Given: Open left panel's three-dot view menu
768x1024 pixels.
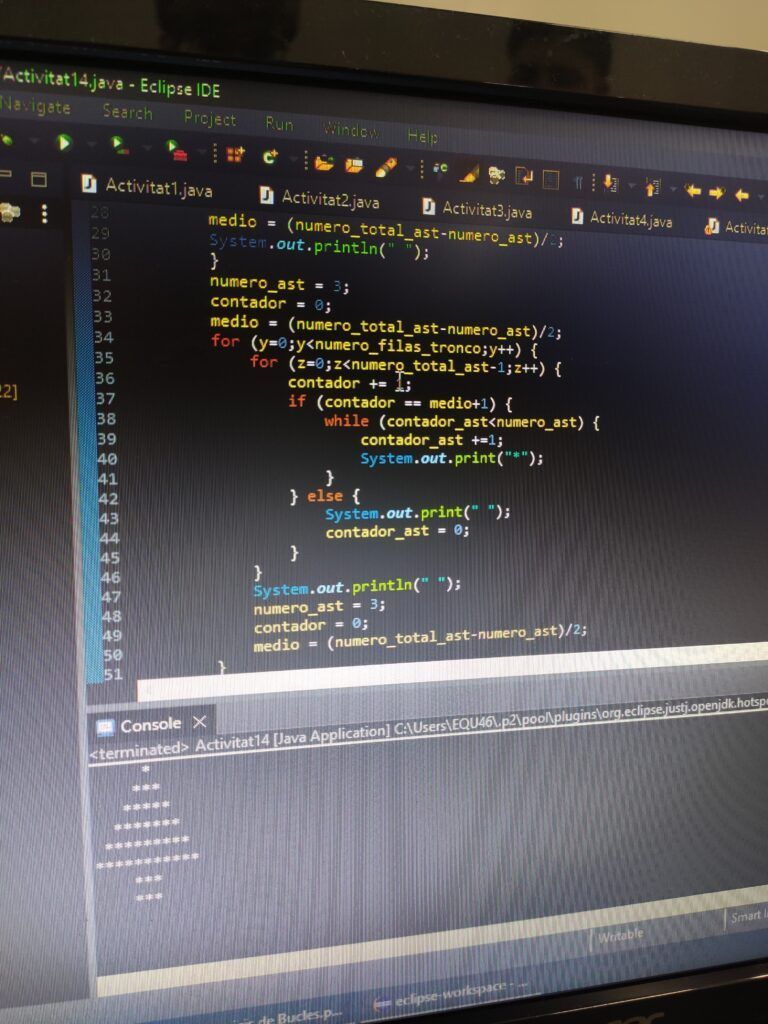Looking at the screenshot, I should click(x=44, y=214).
